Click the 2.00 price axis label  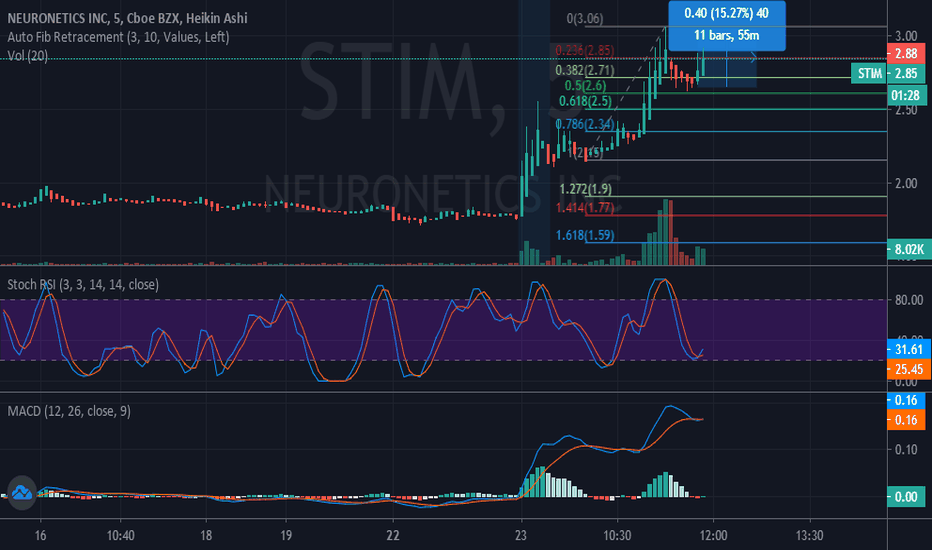pyautogui.click(x=906, y=183)
